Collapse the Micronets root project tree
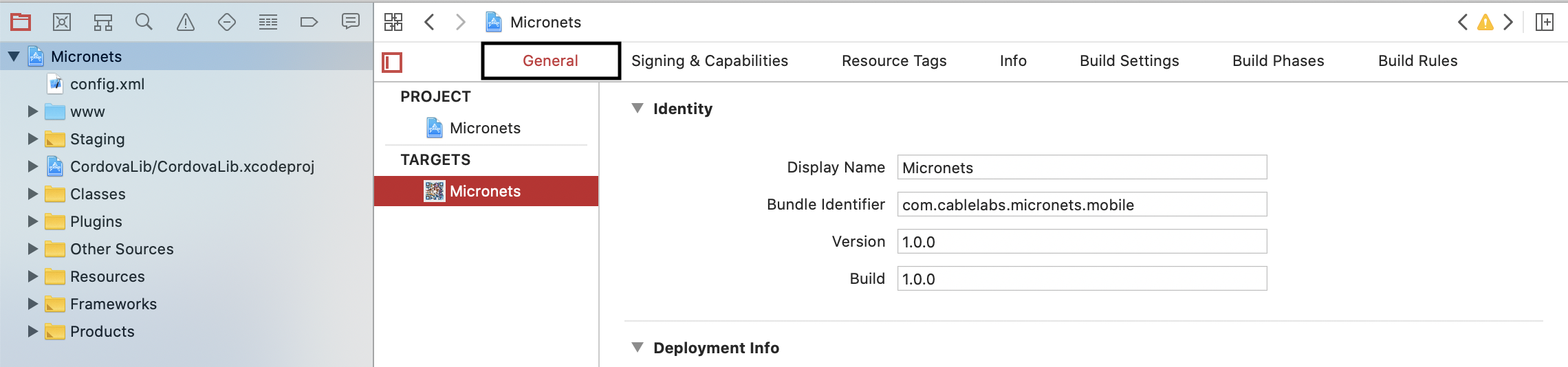This screenshot has height=367, width=1568. [x=14, y=56]
